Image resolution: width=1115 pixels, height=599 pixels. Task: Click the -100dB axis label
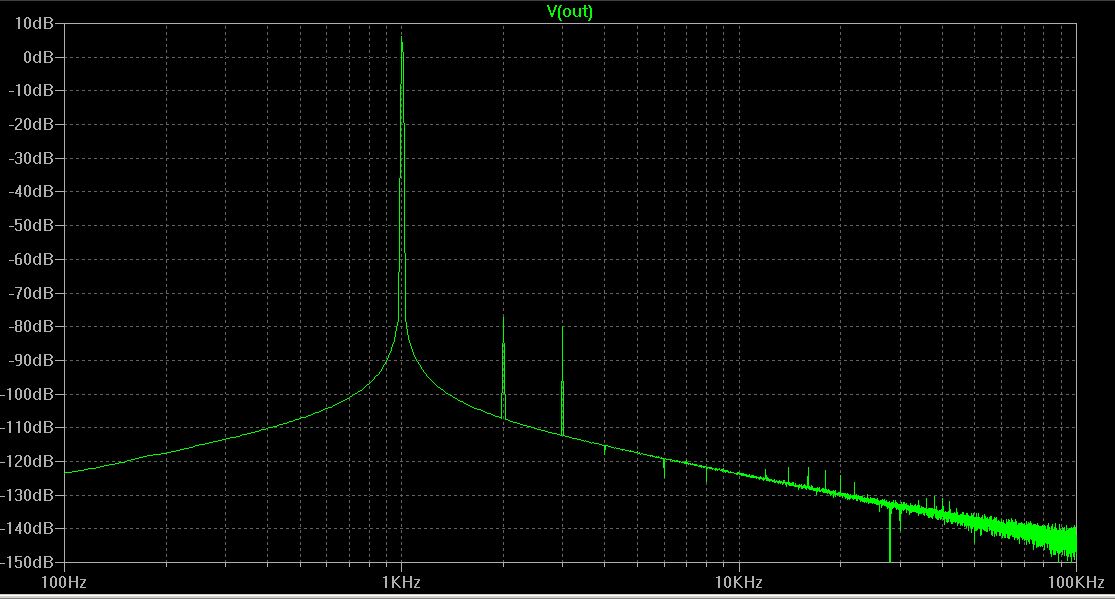point(27,394)
